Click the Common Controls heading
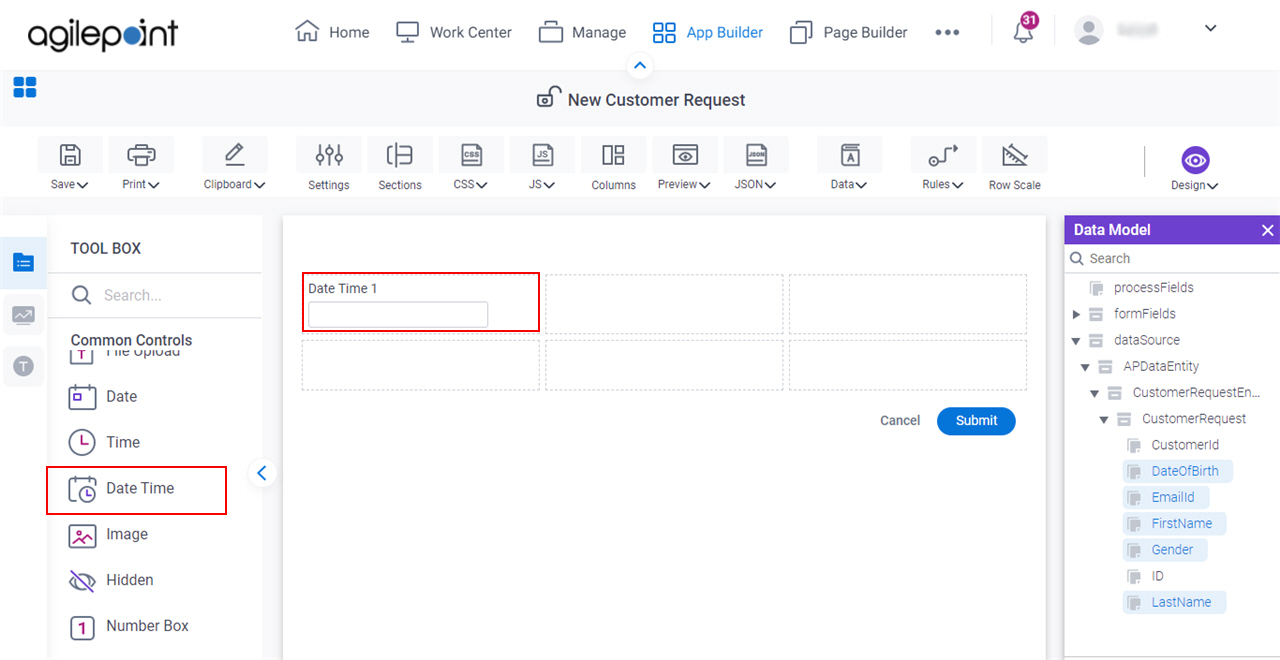The height and width of the screenshot is (660, 1280). (x=131, y=340)
